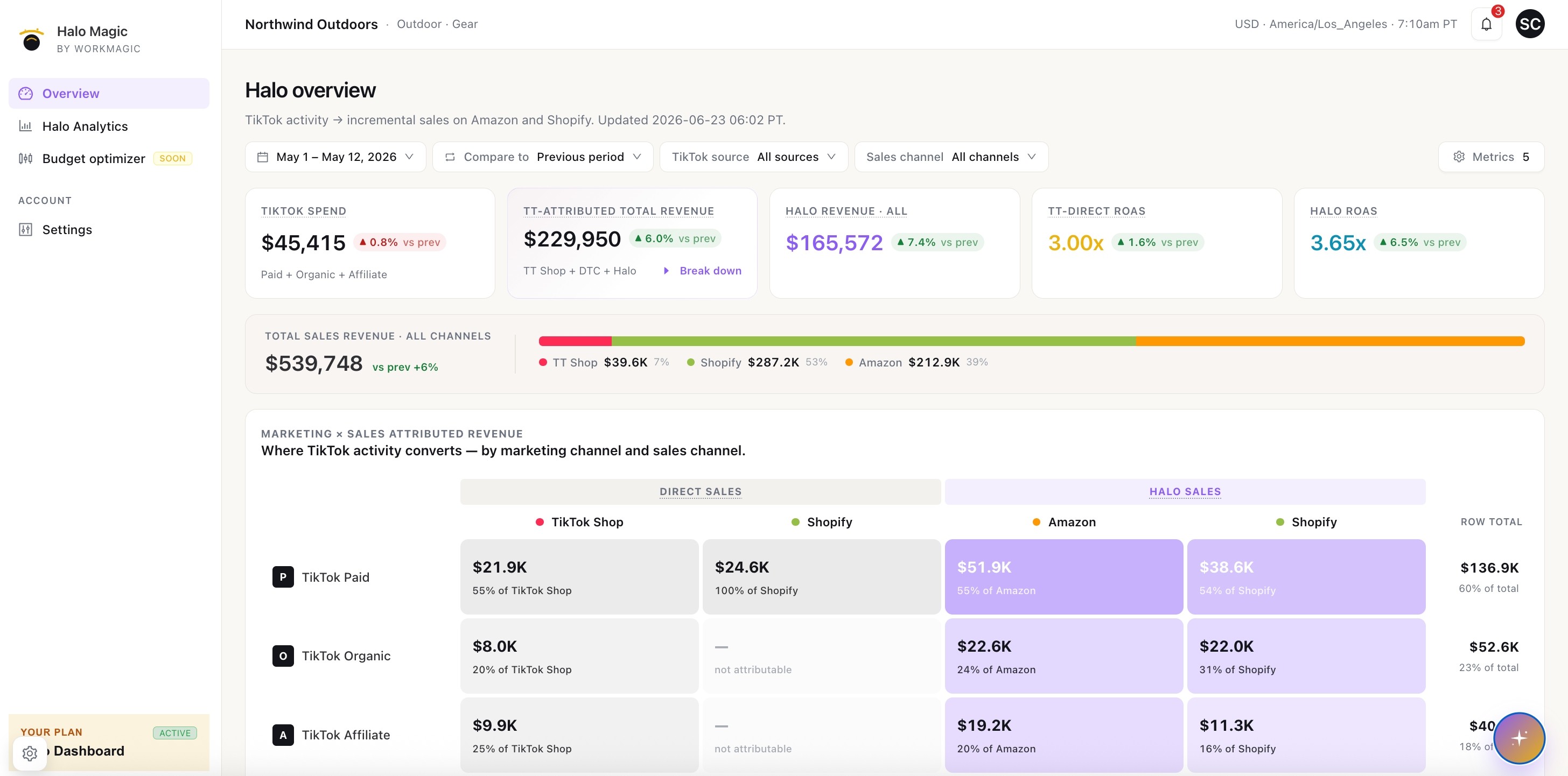1568x776 pixels.
Task: Select the Halo Sales column header
Action: [x=1185, y=491]
